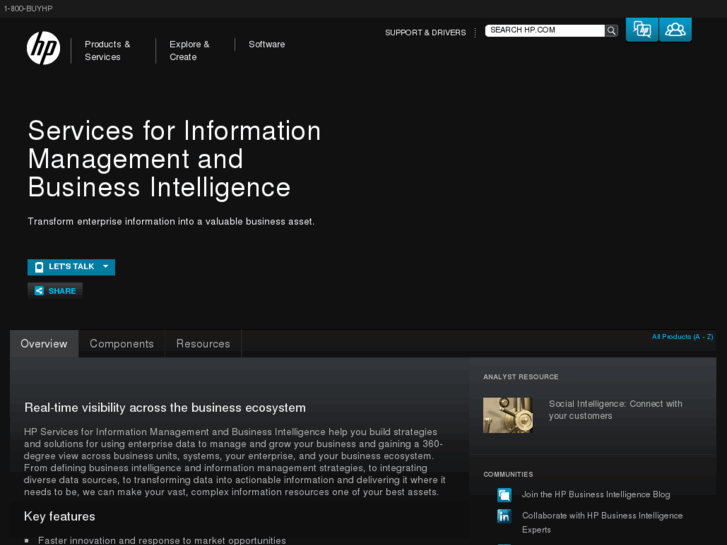727x545 pixels.
Task: Click the 1-800-BUYHP text
Action: 28,9
